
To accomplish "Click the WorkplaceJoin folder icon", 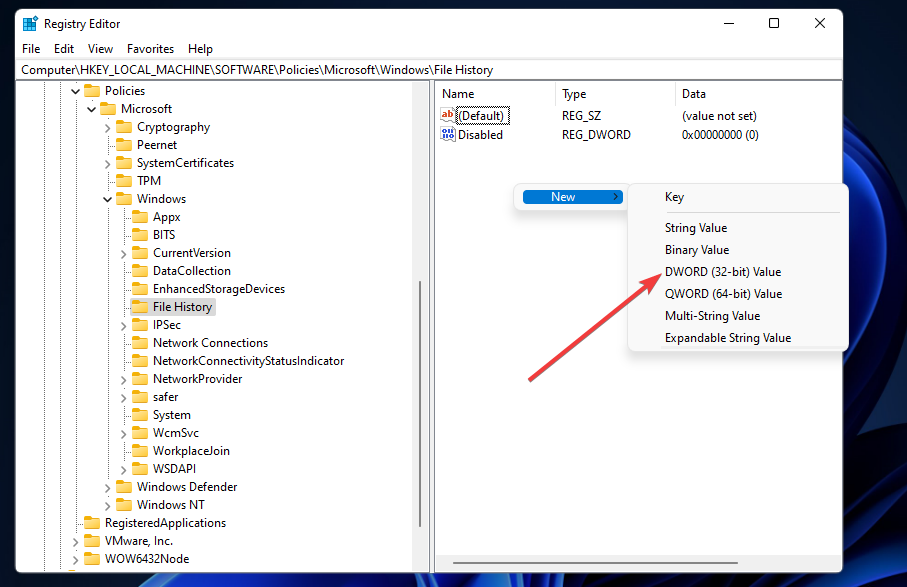I will tap(140, 451).
